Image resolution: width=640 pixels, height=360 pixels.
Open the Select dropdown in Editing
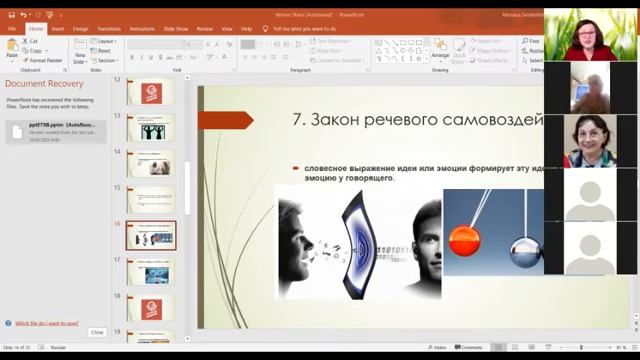[532, 60]
